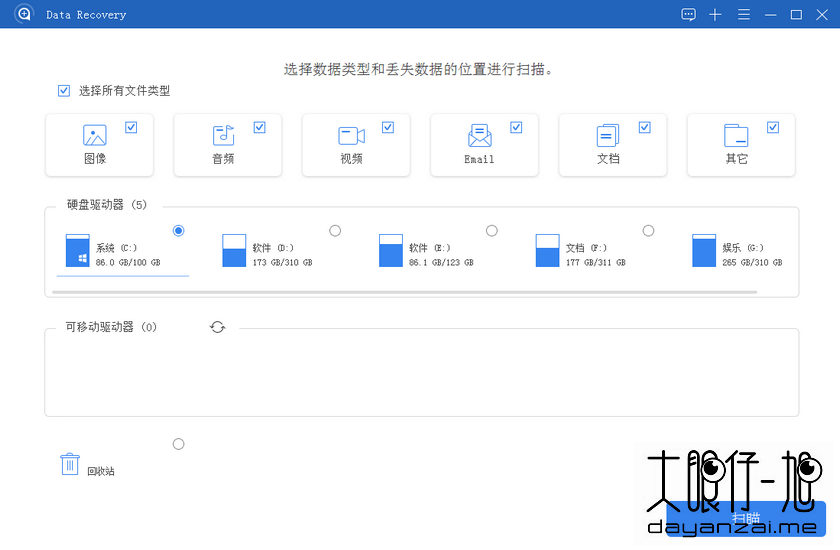The height and width of the screenshot is (550, 840).
Task: Click the 86.0 GB/100 GB text
Action: point(128,262)
